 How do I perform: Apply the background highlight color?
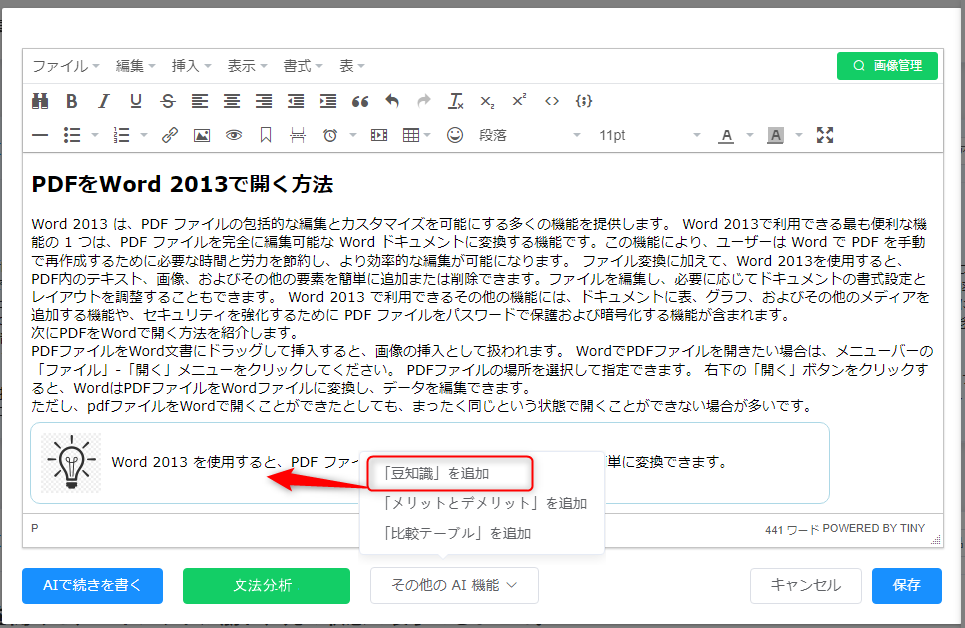tap(775, 135)
